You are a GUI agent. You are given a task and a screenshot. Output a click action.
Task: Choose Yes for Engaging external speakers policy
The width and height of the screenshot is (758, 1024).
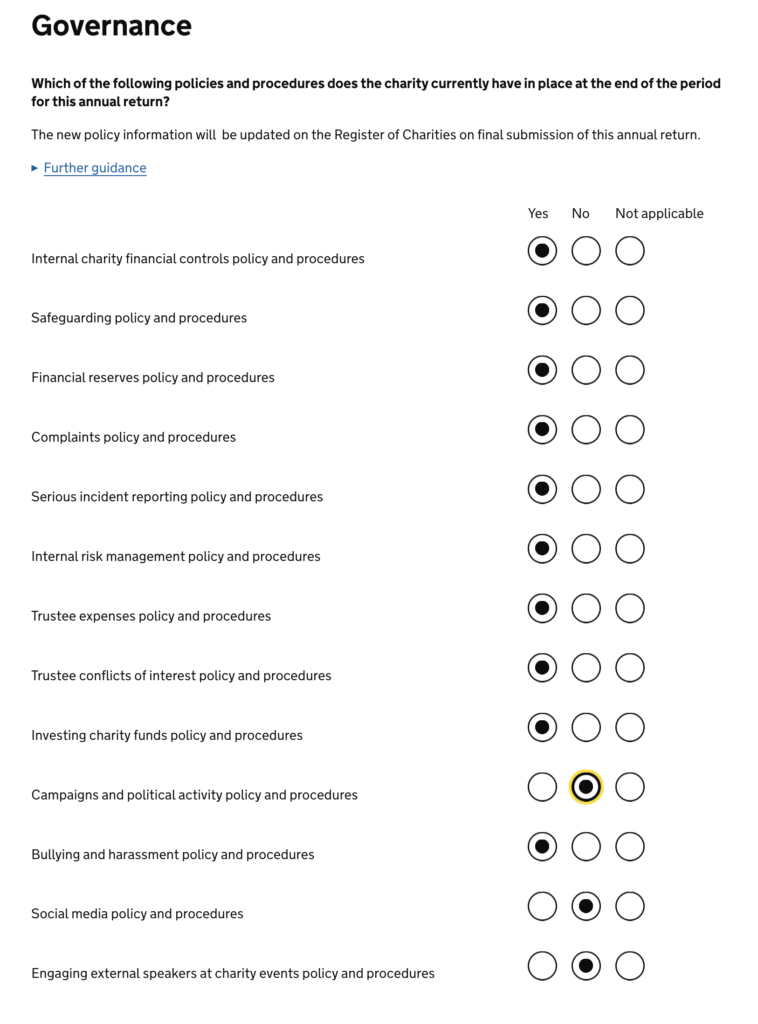(x=542, y=966)
